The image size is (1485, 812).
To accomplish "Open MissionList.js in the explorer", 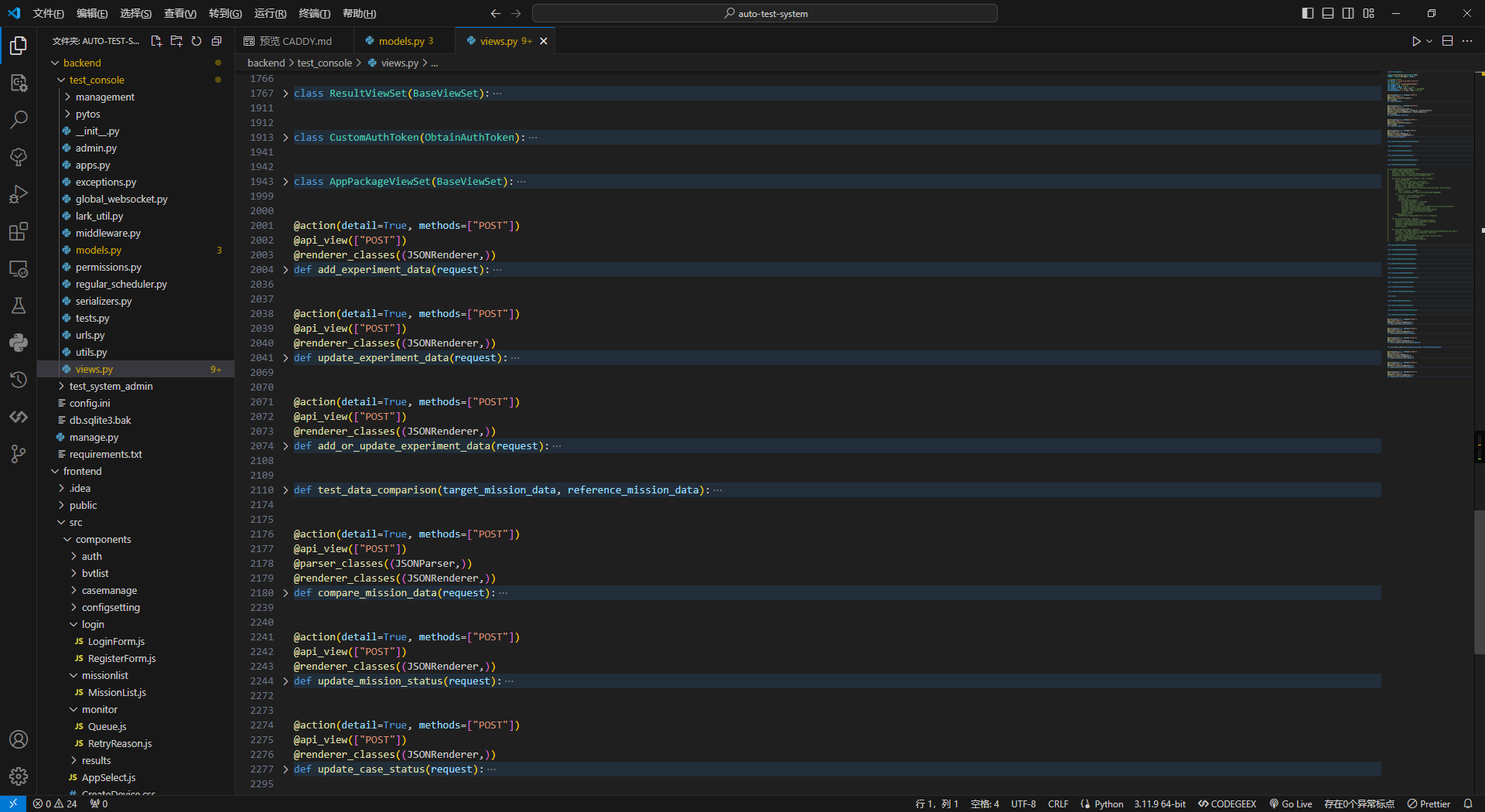I will 117,692.
